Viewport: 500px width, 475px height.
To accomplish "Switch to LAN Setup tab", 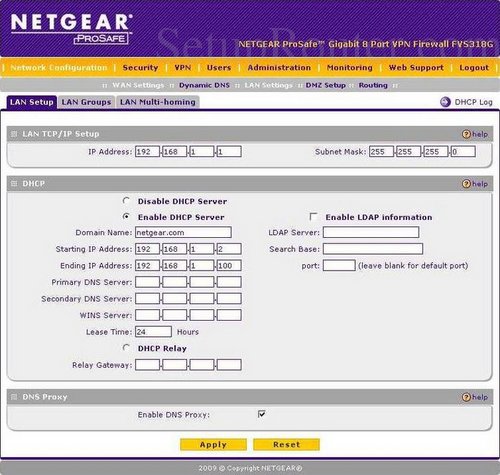I will click(x=32, y=102).
